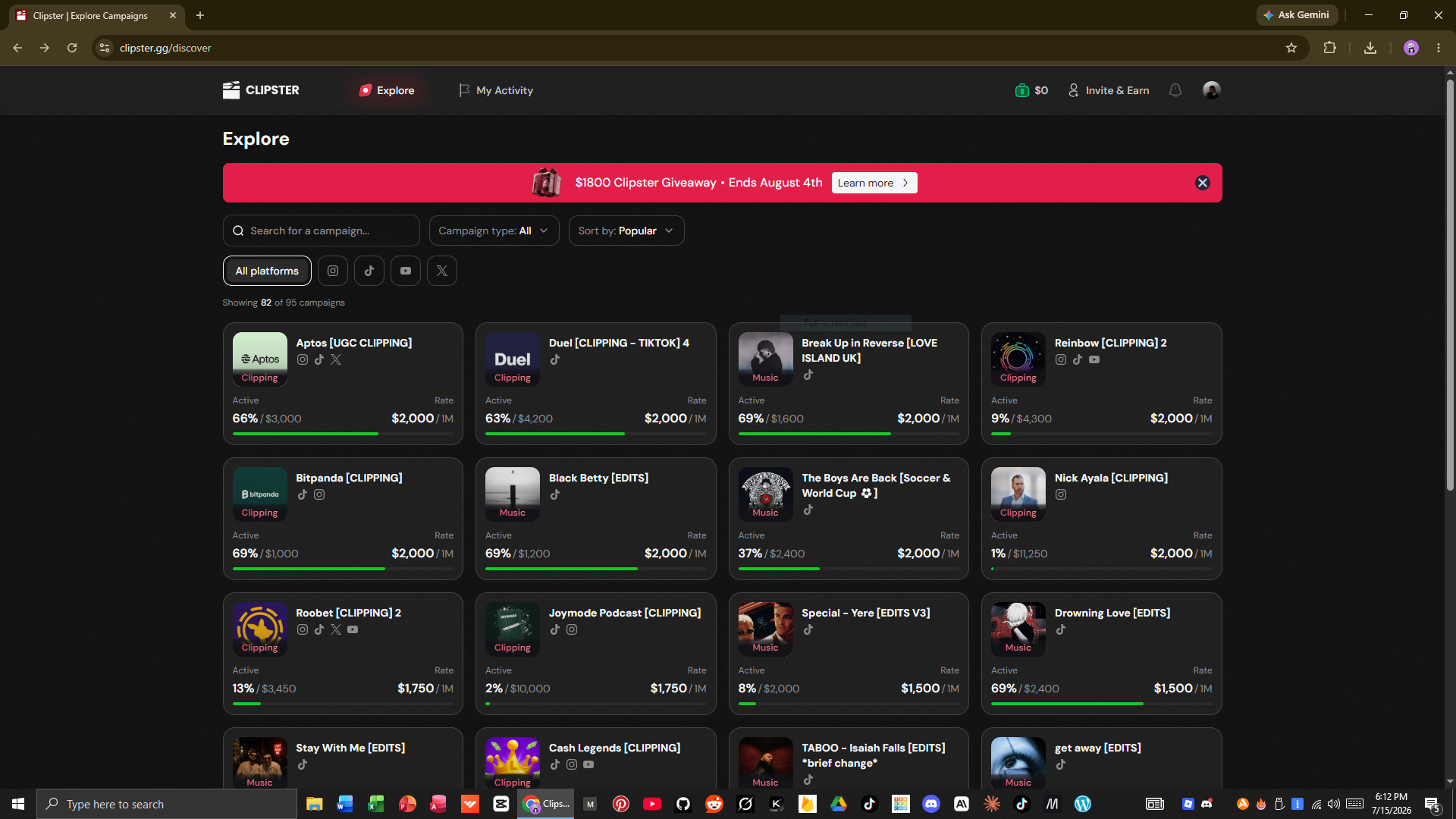This screenshot has width=1456, height=819.
Task: Click Learn more on giveaway banner
Action: click(874, 183)
